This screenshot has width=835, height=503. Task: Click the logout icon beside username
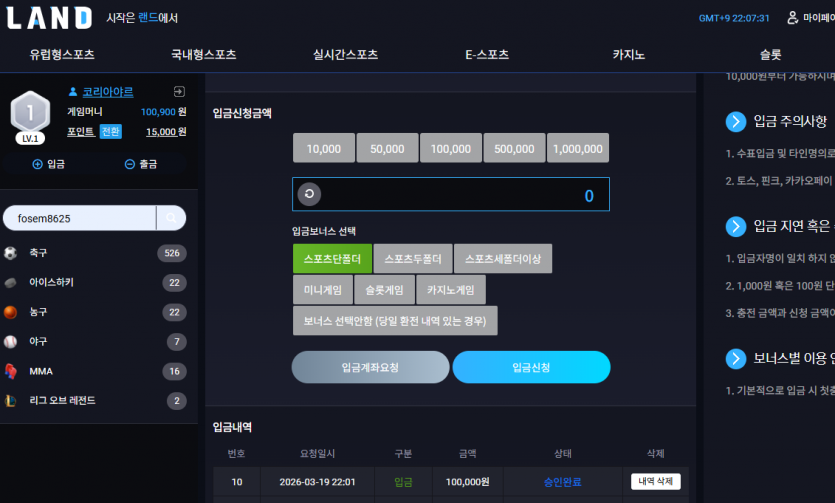179,92
